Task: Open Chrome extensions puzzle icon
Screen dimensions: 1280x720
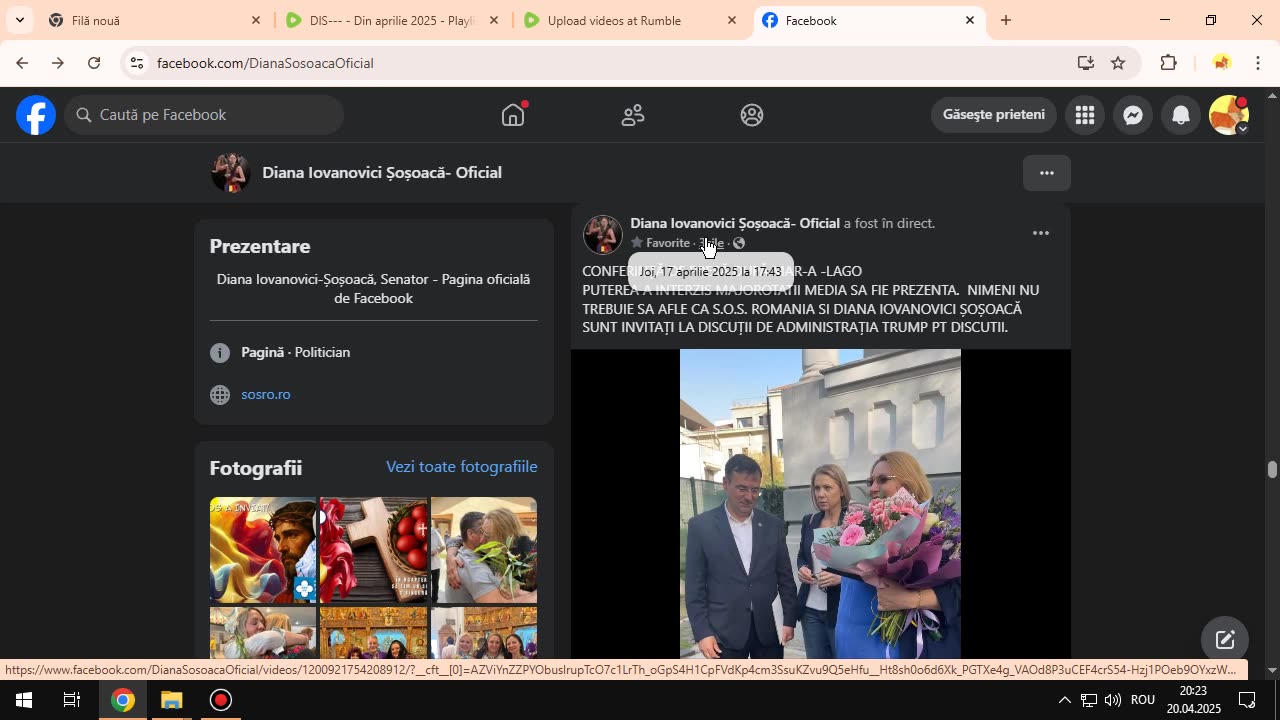Action: 1168,63
